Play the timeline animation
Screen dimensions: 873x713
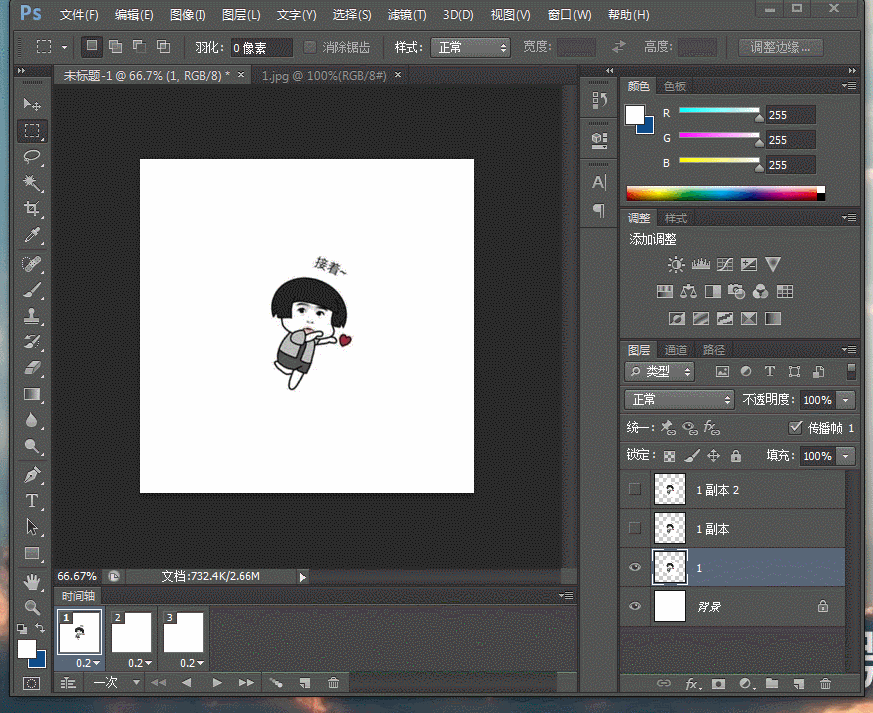click(217, 683)
